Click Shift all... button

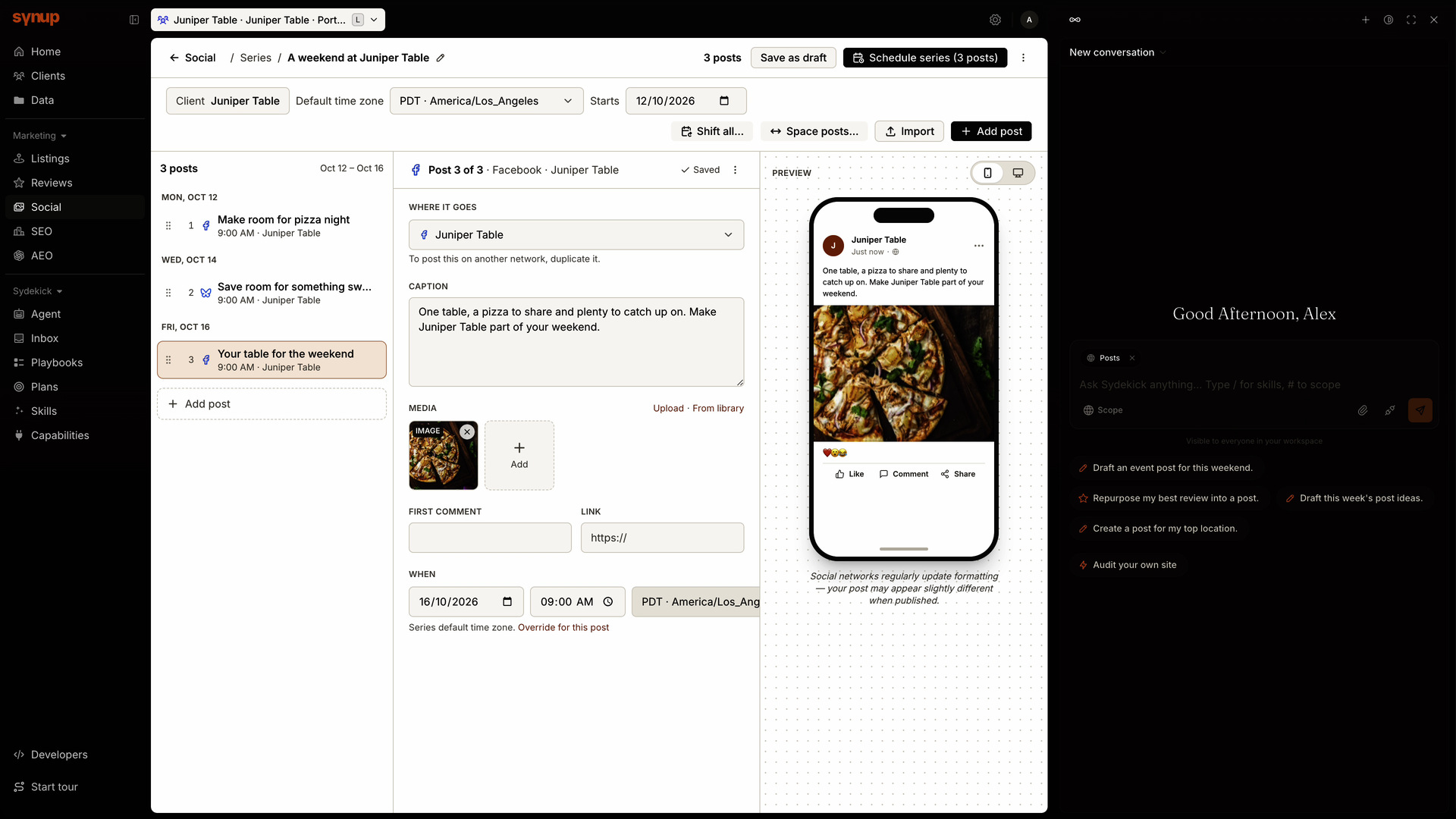pos(712,131)
